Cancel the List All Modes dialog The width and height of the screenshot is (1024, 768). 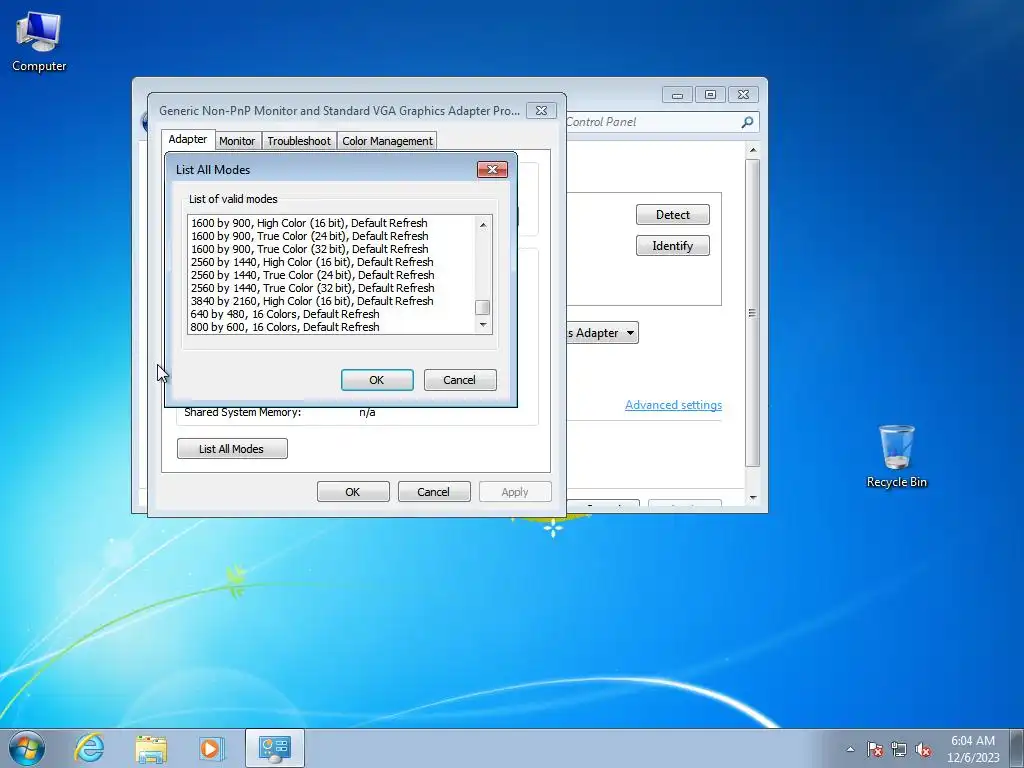(460, 380)
